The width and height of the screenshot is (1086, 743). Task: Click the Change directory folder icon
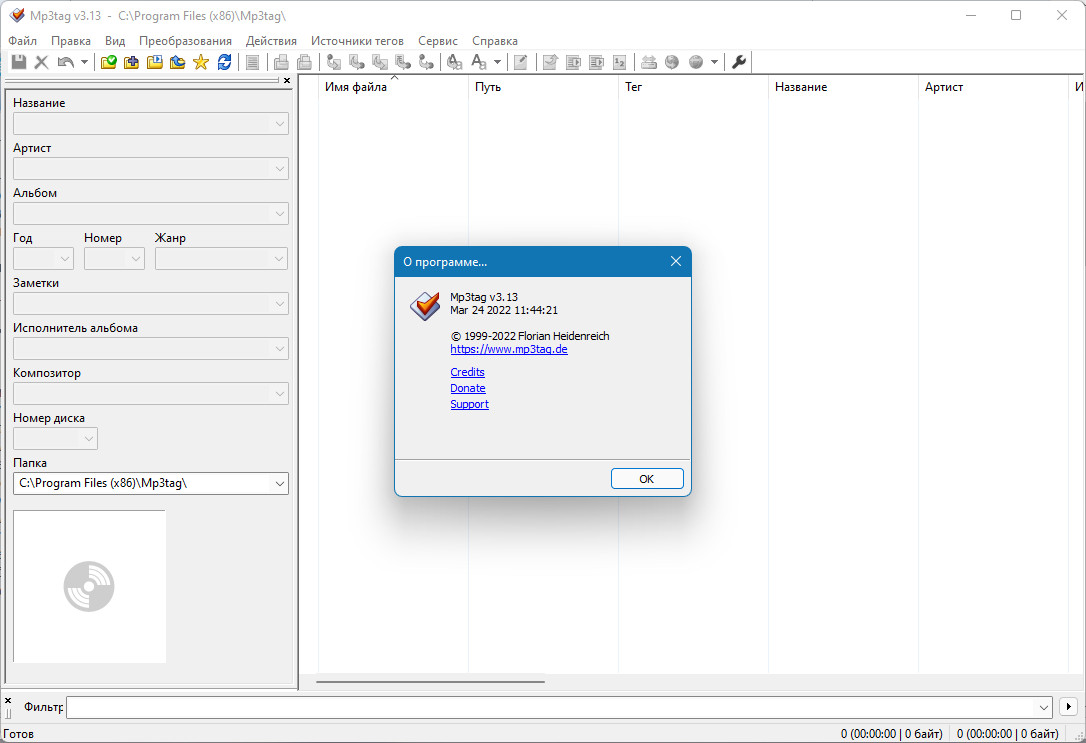109,62
